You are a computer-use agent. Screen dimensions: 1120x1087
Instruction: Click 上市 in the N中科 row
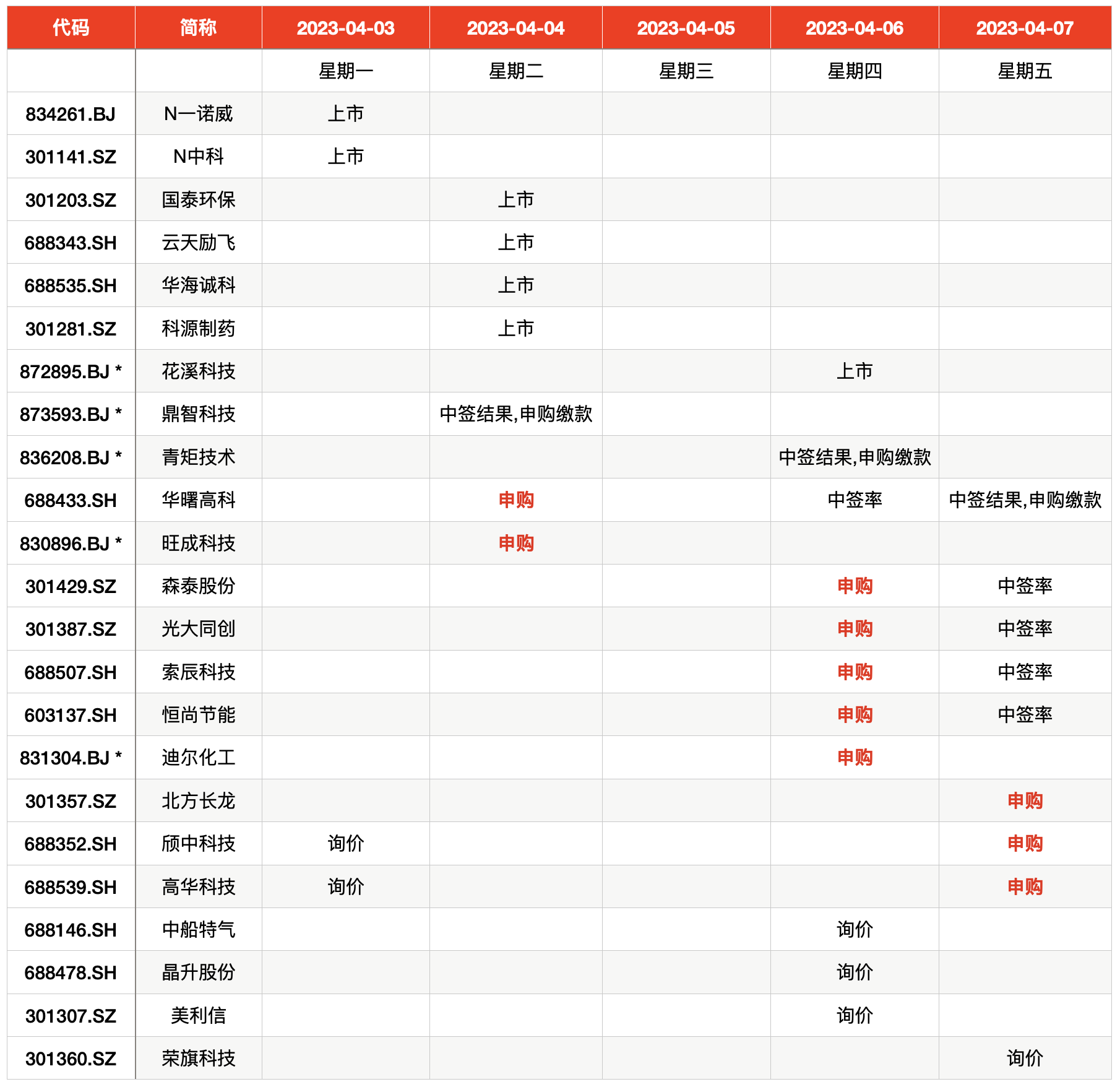tap(345, 157)
